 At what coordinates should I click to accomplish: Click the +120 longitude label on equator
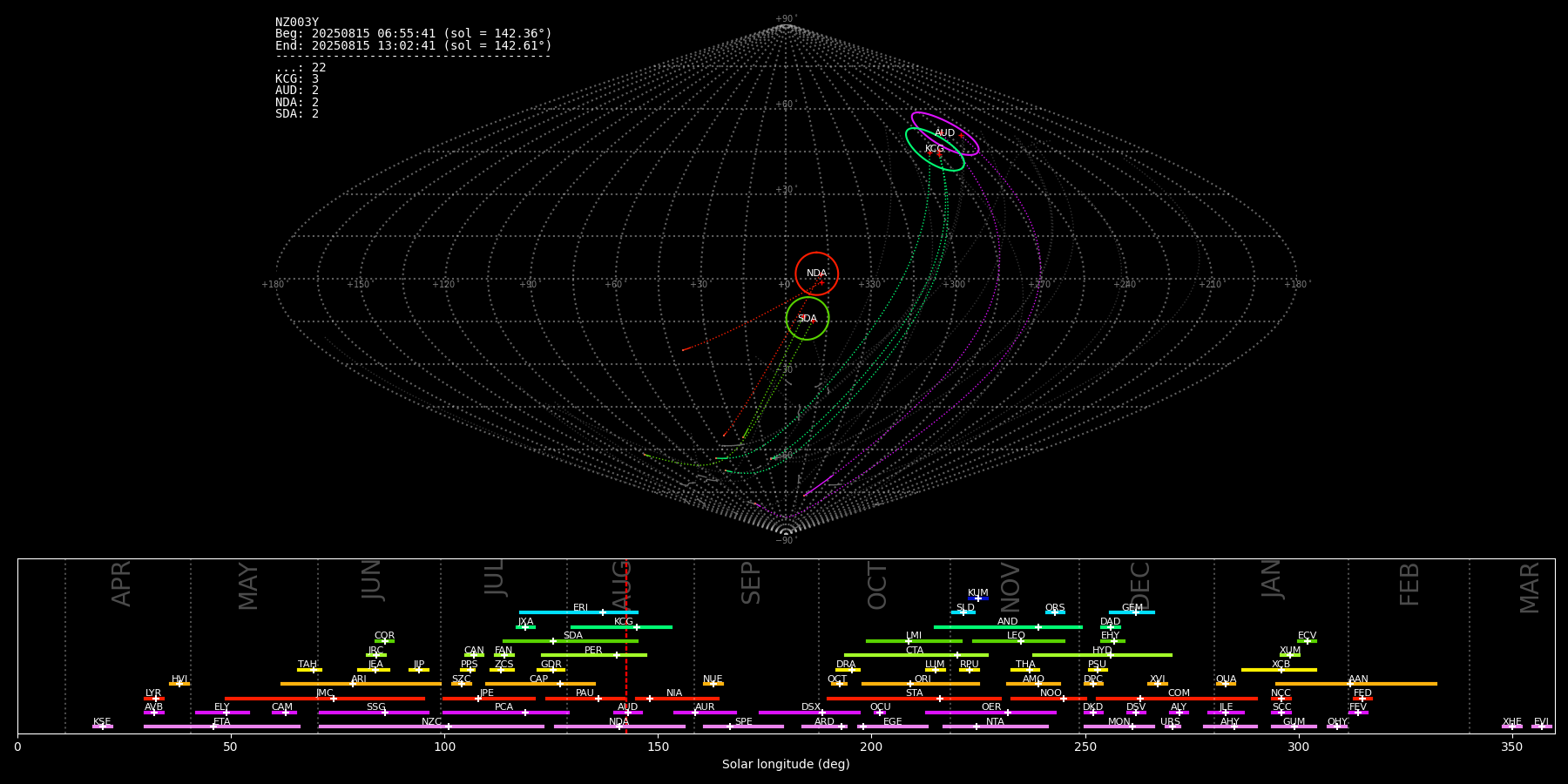(443, 284)
